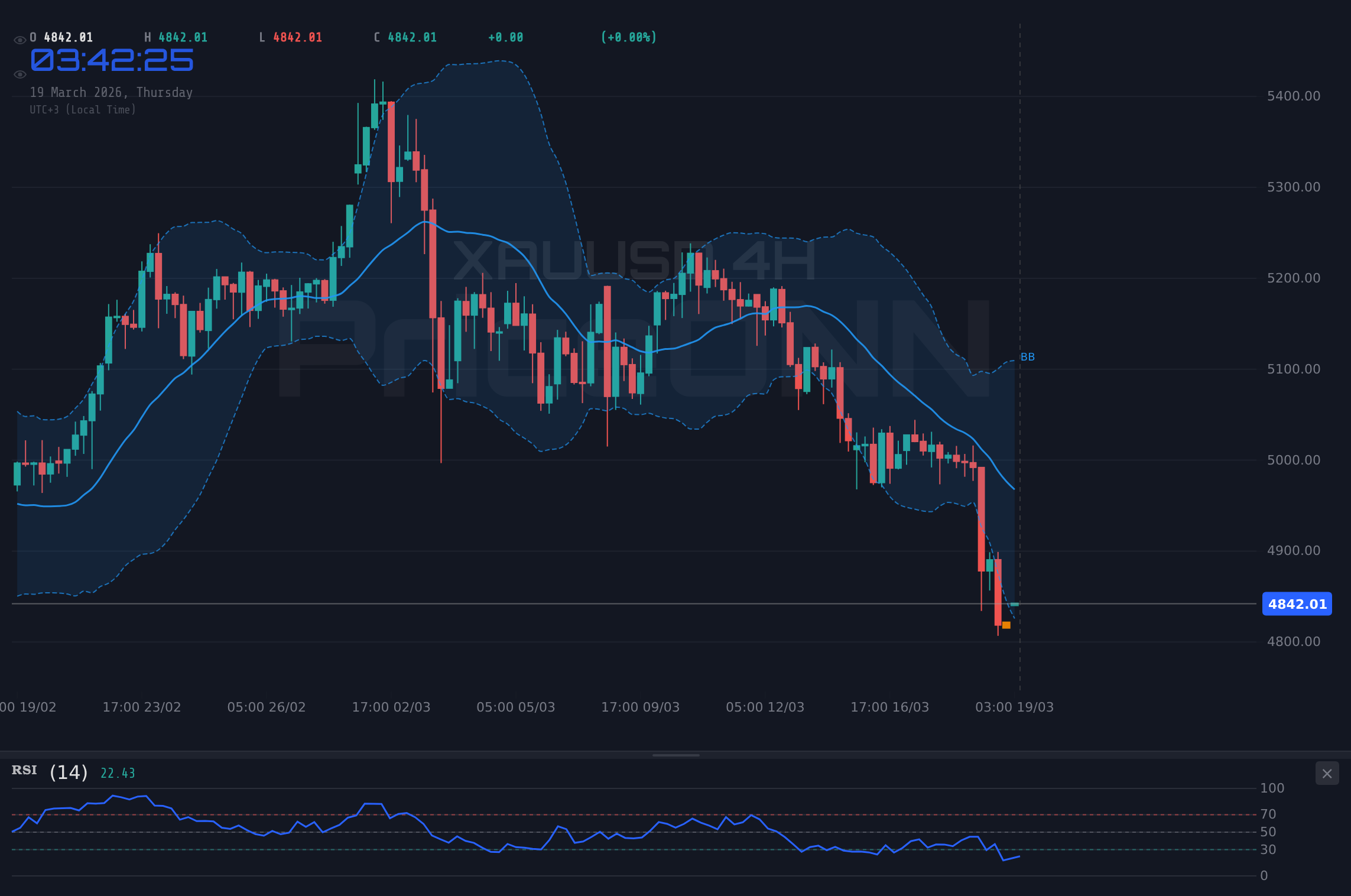Viewport: 1351px width, 896px height.
Task: Click the RSI reading 22.43
Action: (x=118, y=771)
